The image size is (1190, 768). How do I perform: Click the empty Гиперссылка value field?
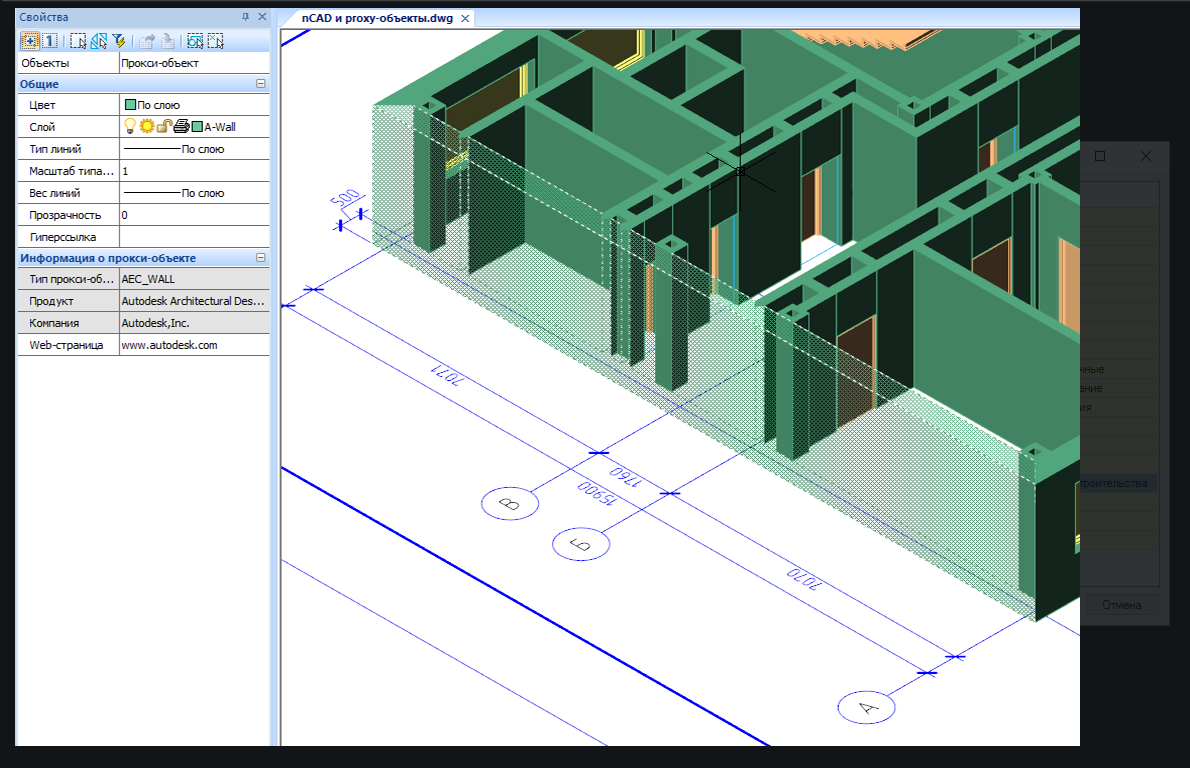point(194,237)
